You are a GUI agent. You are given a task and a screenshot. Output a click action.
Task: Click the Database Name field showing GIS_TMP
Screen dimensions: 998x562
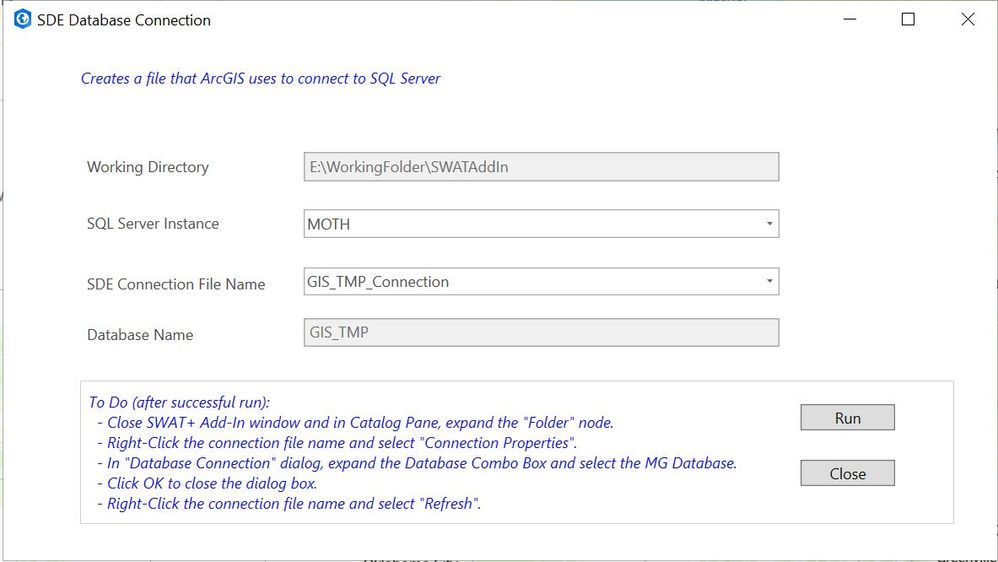pyautogui.click(x=540, y=333)
